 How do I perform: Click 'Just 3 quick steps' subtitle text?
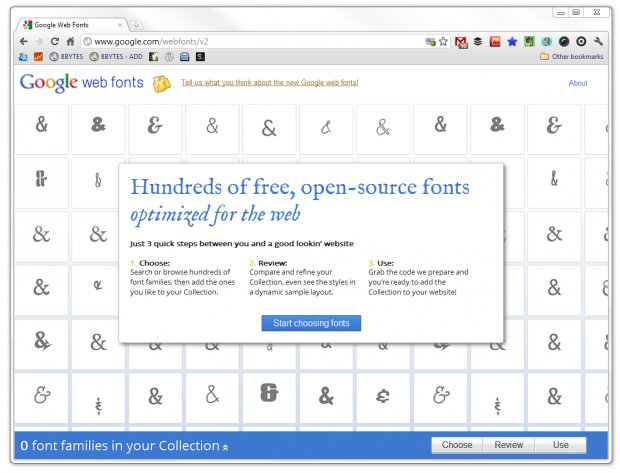coord(242,244)
